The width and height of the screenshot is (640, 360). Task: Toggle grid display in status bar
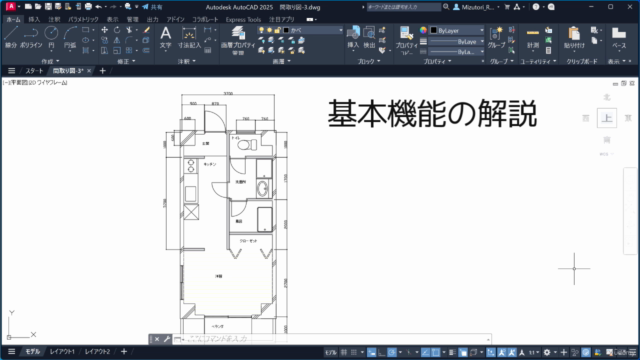coord(344,352)
